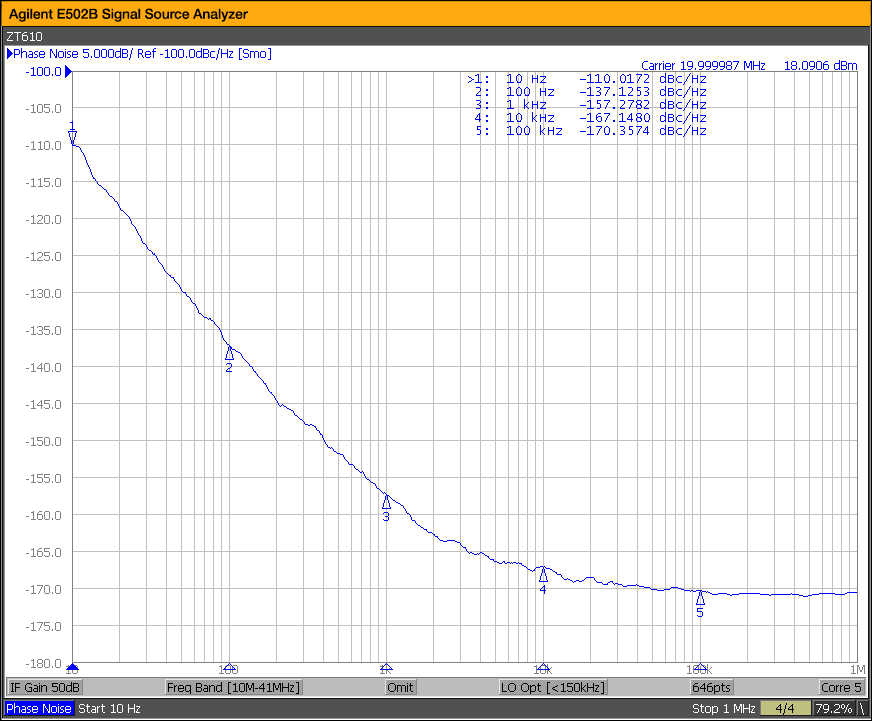
Task: Click the backslash icon in status bar corner
Action: pyautogui.click(x=862, y=708)
